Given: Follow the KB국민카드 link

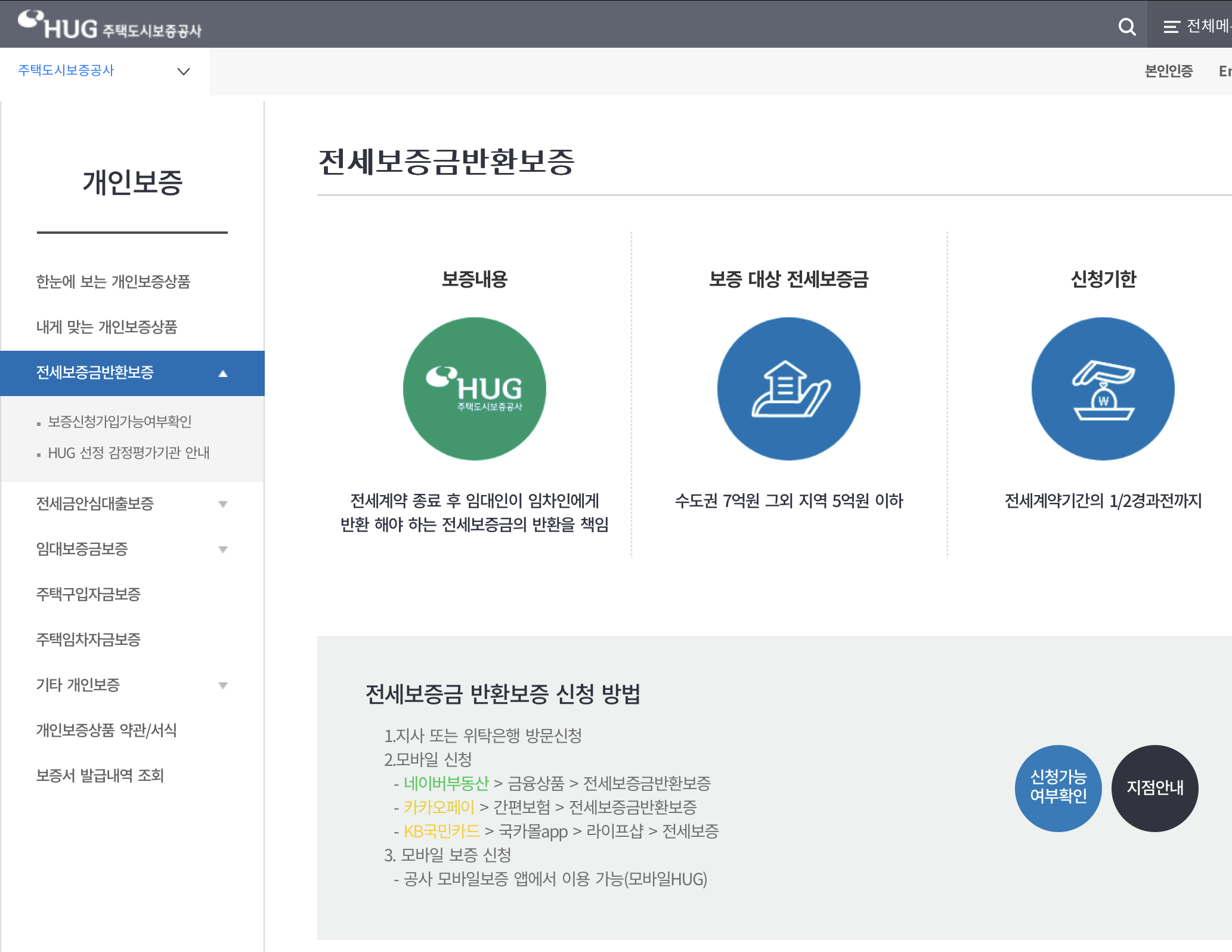Looking at the screenshot, I should point(442,831).
